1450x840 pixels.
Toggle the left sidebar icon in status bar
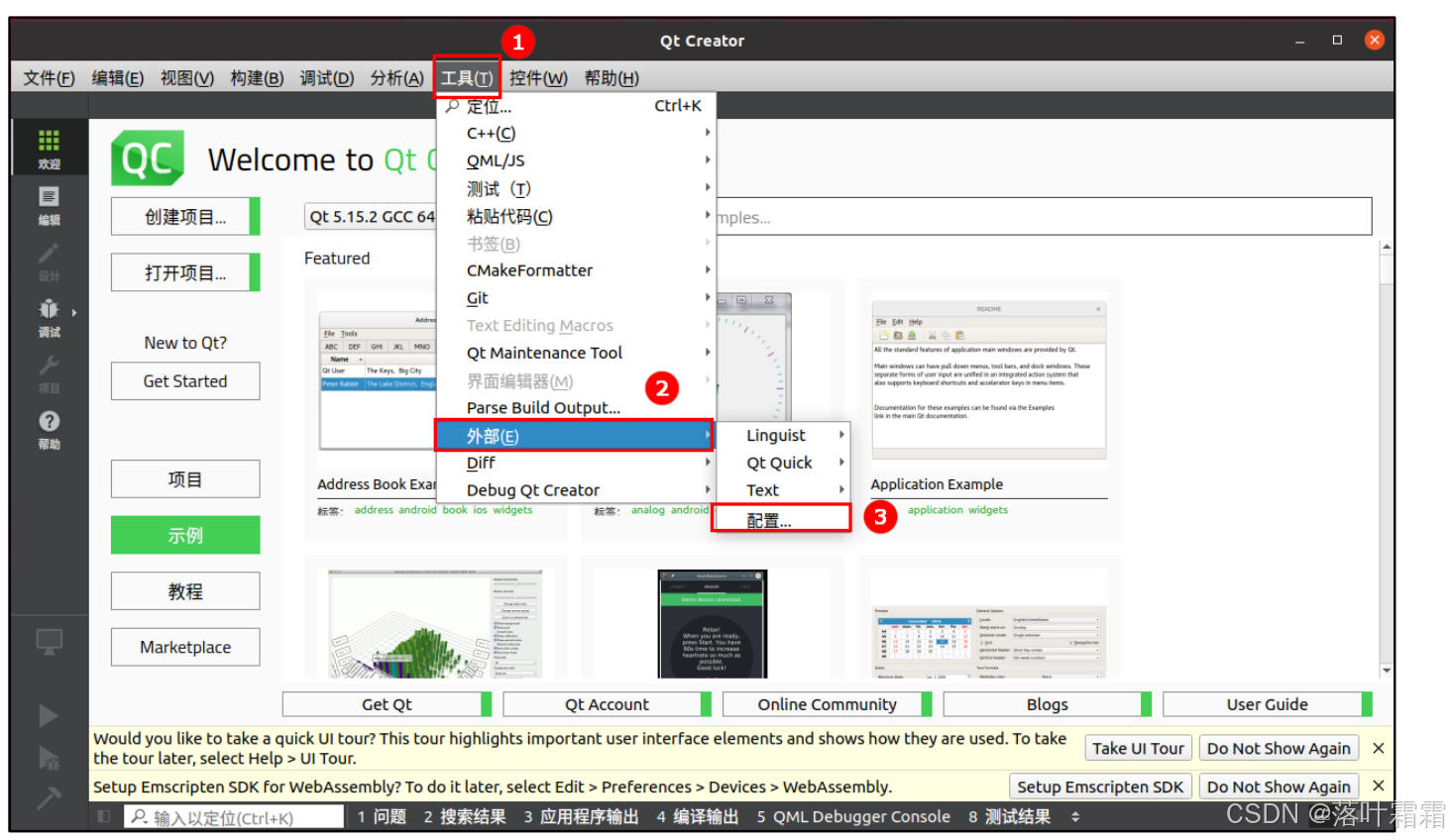coord(103,817)
